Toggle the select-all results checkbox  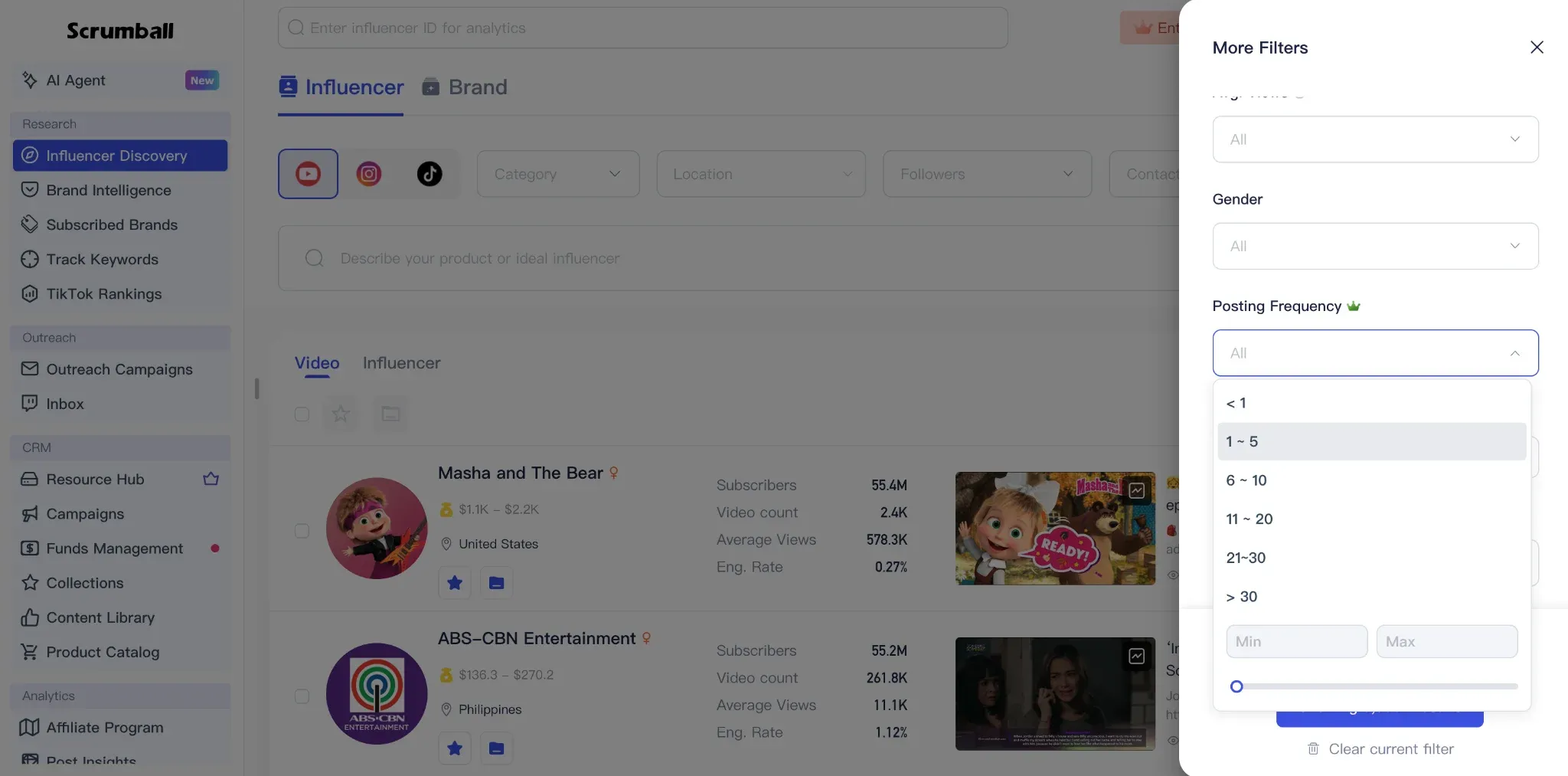(302, 414)
